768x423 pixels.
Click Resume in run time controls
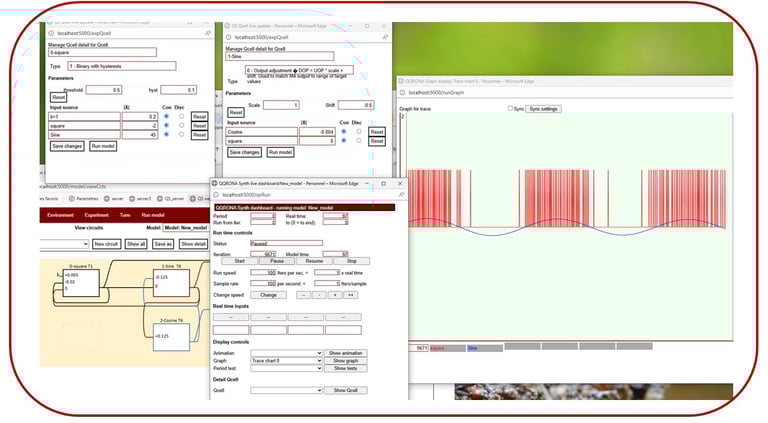[x=314, y=261]
